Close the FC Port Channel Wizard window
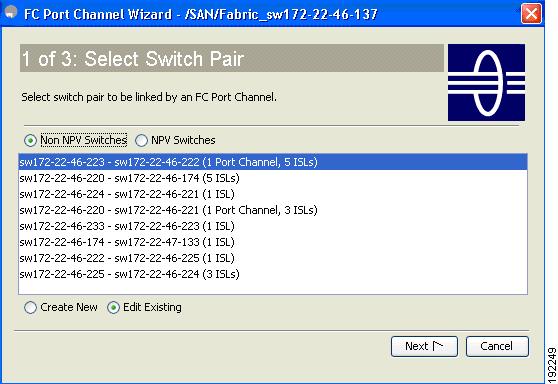This screenshot has height=384, width=558. click(531, 14)
